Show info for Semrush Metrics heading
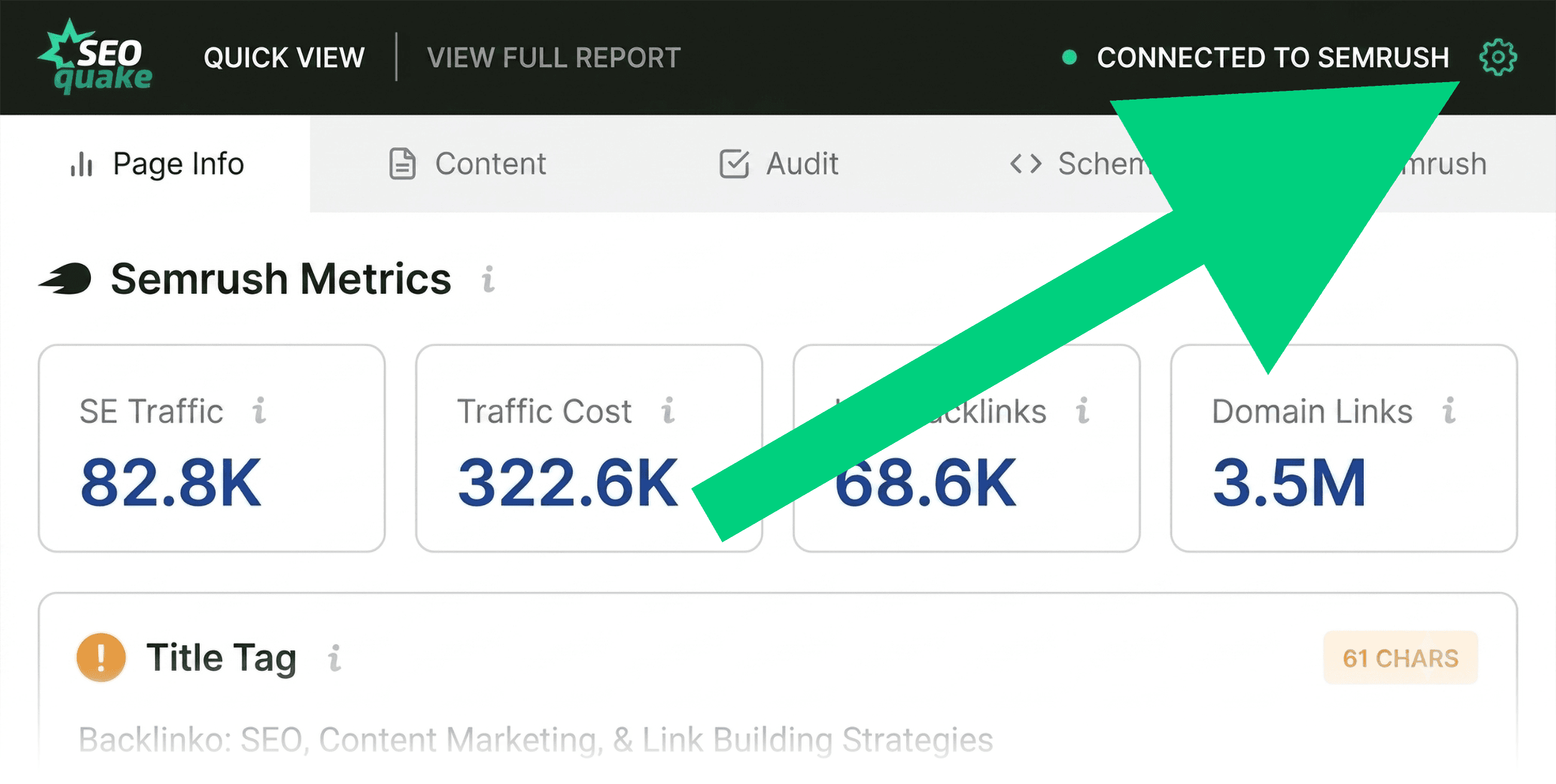The image size is (1556, 784). (489, 279)
